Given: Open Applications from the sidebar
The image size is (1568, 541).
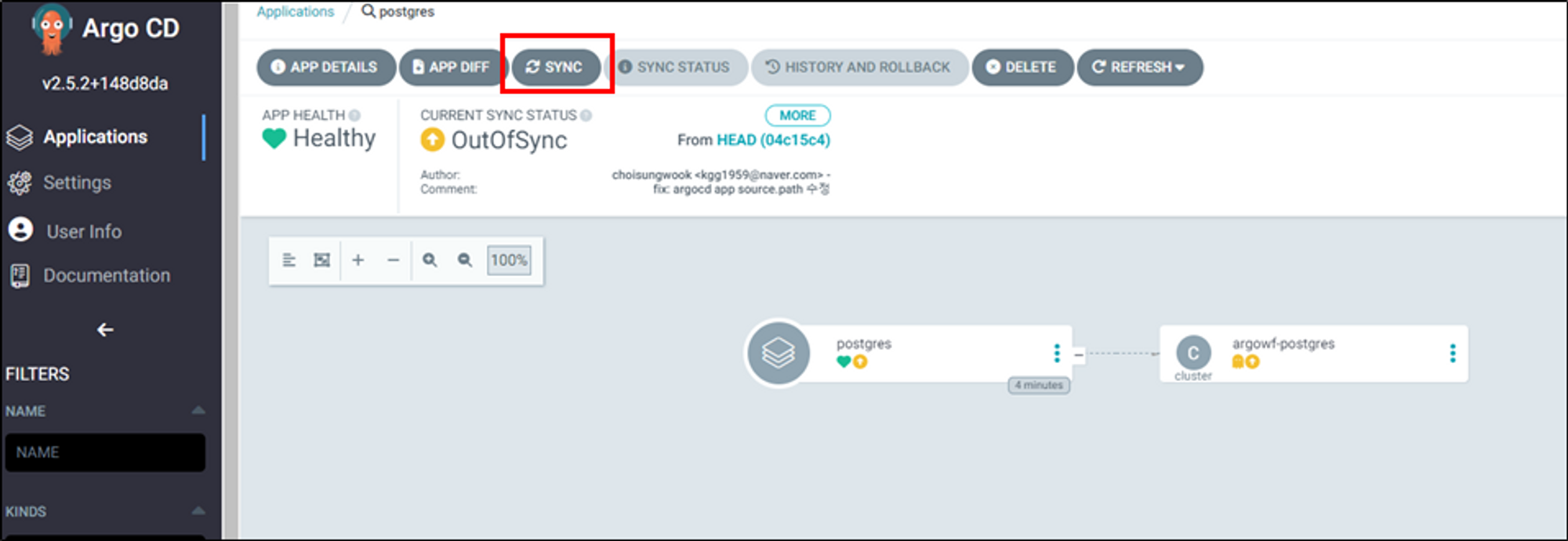Looking at the screenshot, I should [95, 136].
